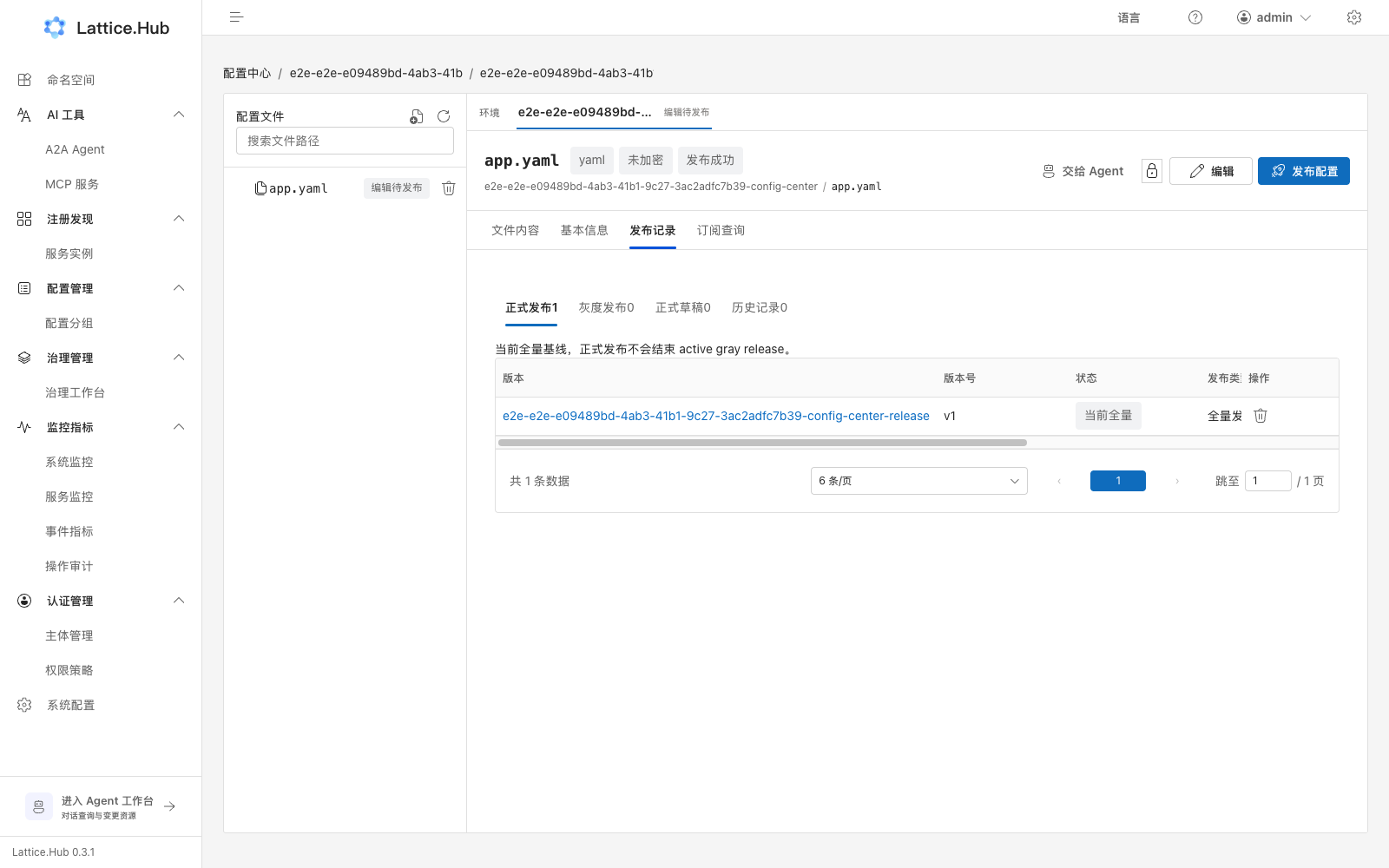Collapse the 配置管理 menu chevron

tap(179, 288)
